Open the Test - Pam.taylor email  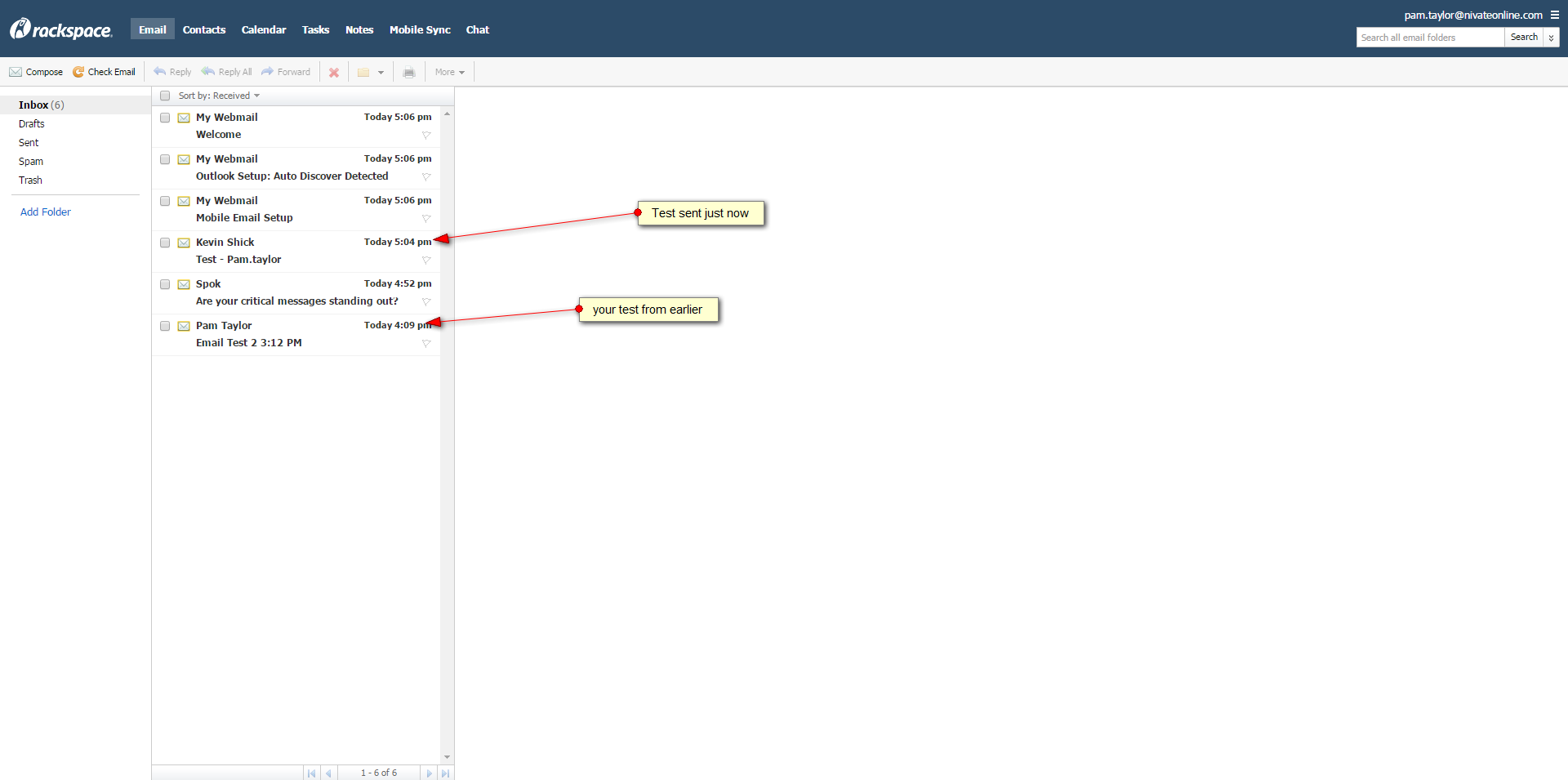click(x=296, y=252)
